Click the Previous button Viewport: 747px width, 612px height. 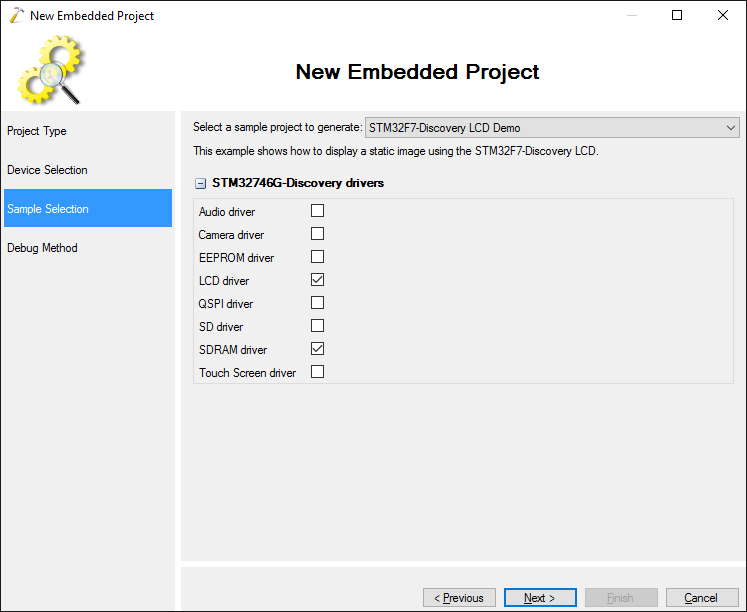click(459, 598)
